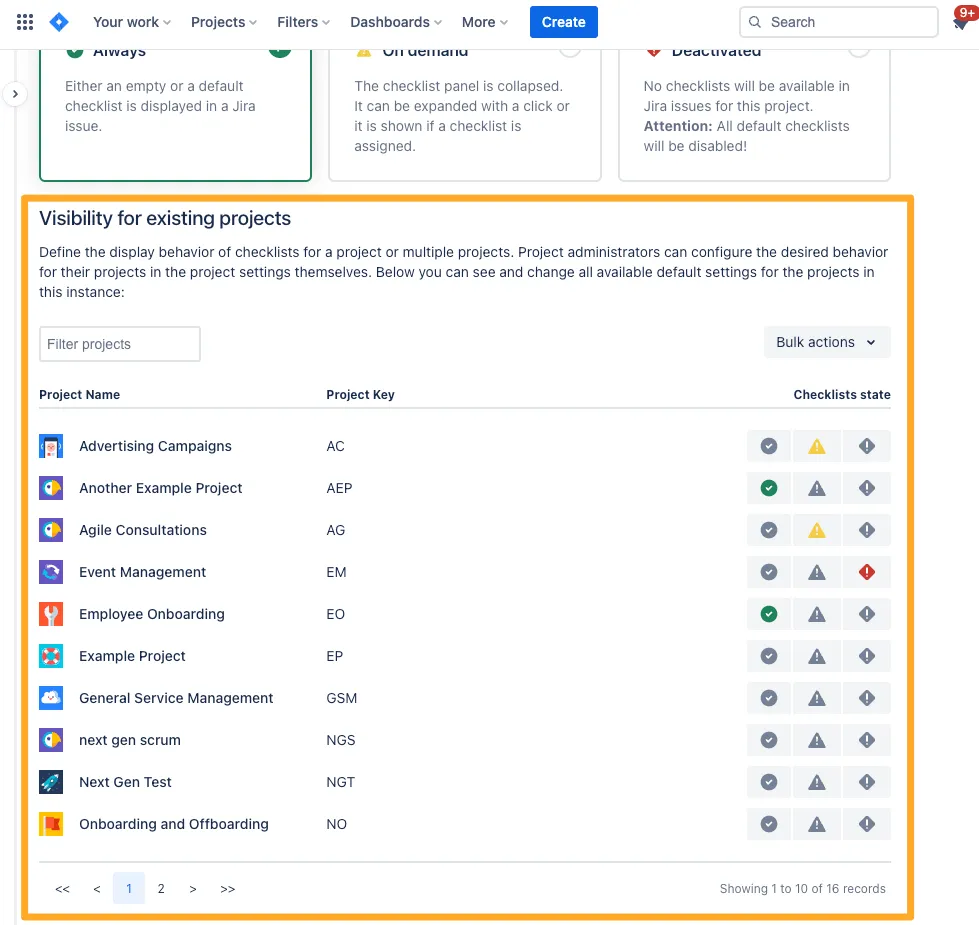The height and width of the screenshot is (925, 979).
Task: Click the General Service Management cloud avatar
Action: (x=51, y=698)
